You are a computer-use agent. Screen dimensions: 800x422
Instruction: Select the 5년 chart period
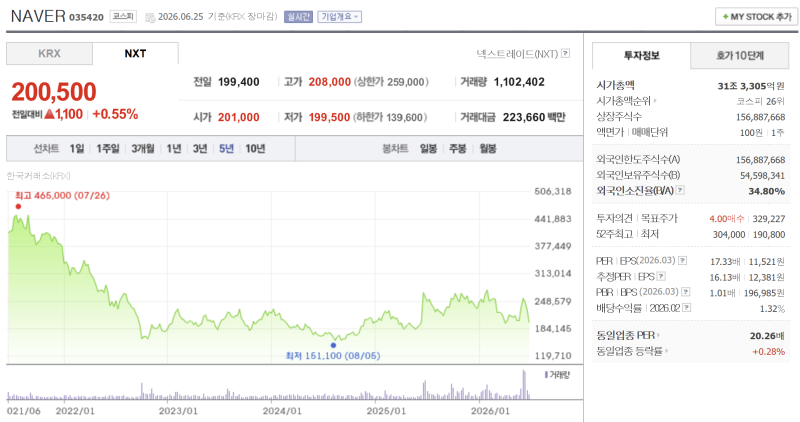[227, 148]
